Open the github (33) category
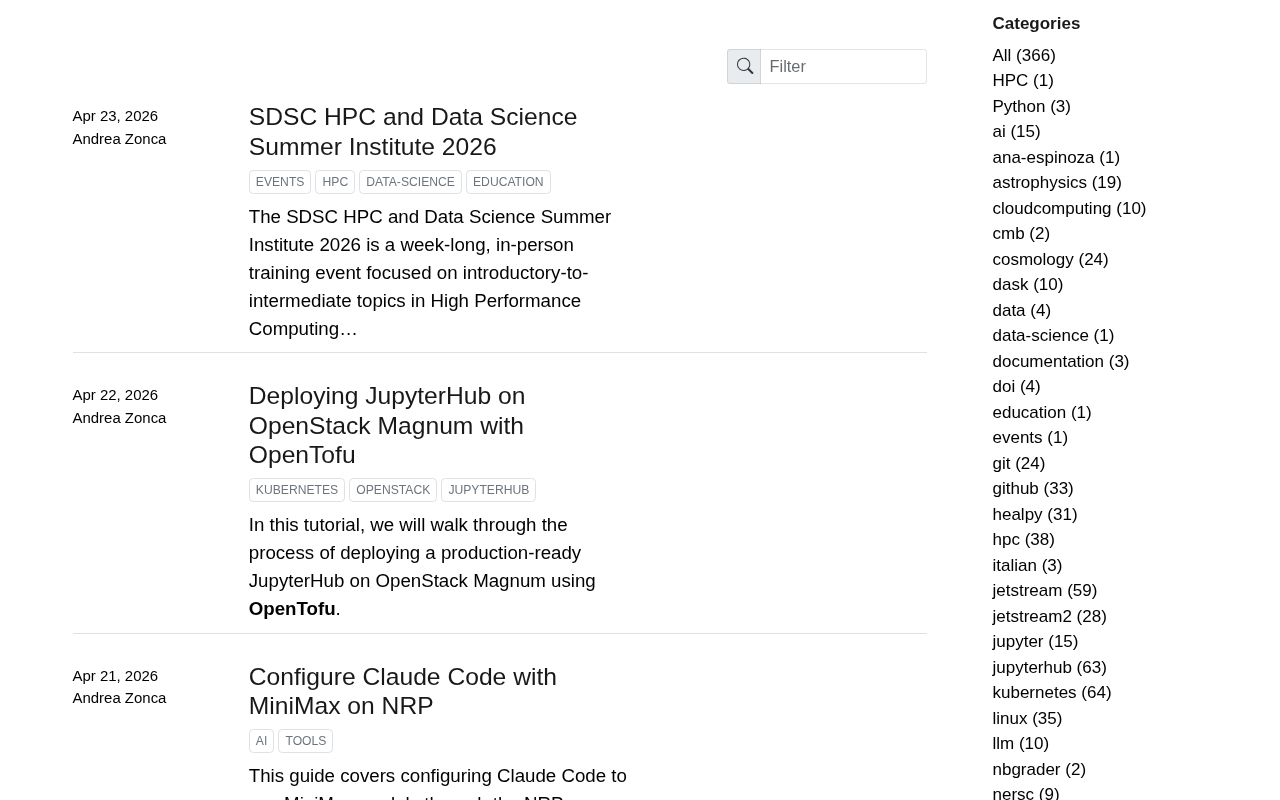1280x800 pixels. [1032, 488]
